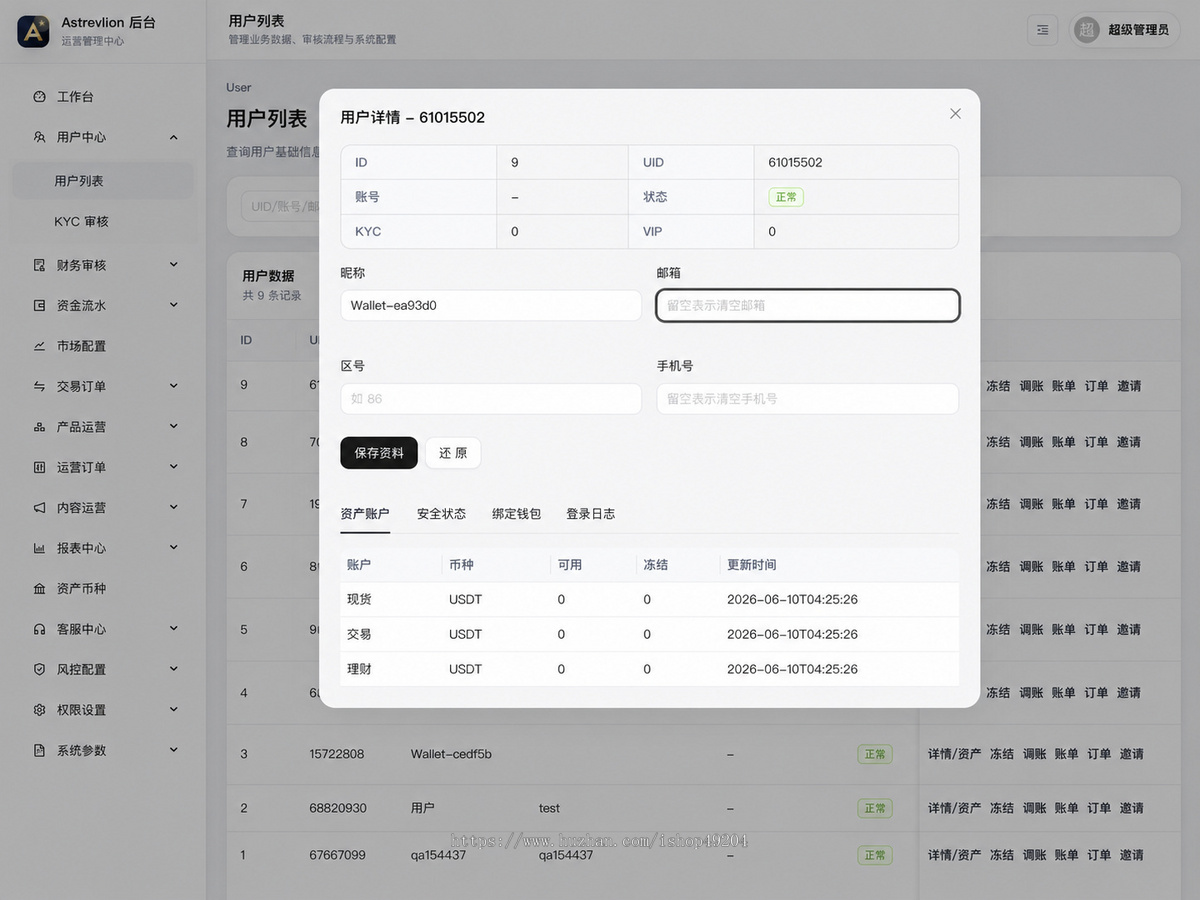Open KYC 审核 in the sidebar
Viewport: 1200px width, 900px height.
coord(102,221)
